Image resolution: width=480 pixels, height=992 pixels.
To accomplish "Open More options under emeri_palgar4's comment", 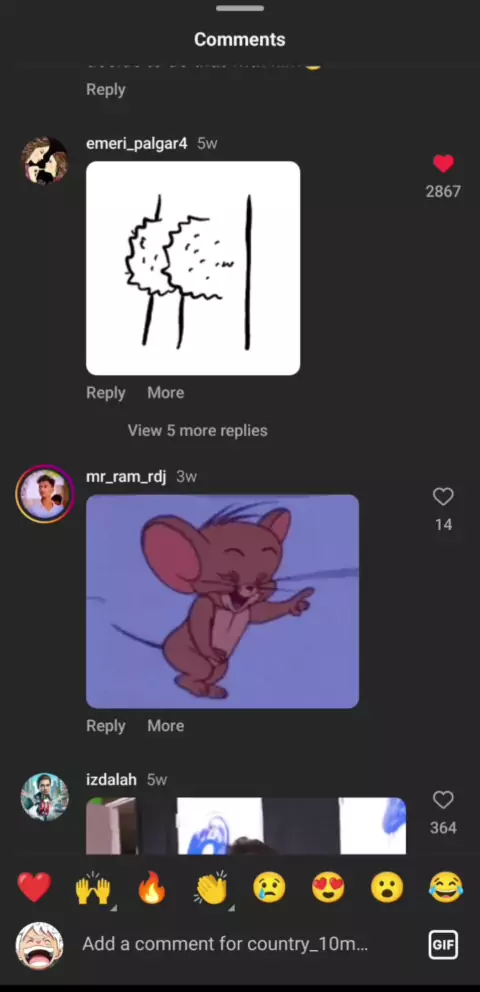I will (x=166, y=393).
